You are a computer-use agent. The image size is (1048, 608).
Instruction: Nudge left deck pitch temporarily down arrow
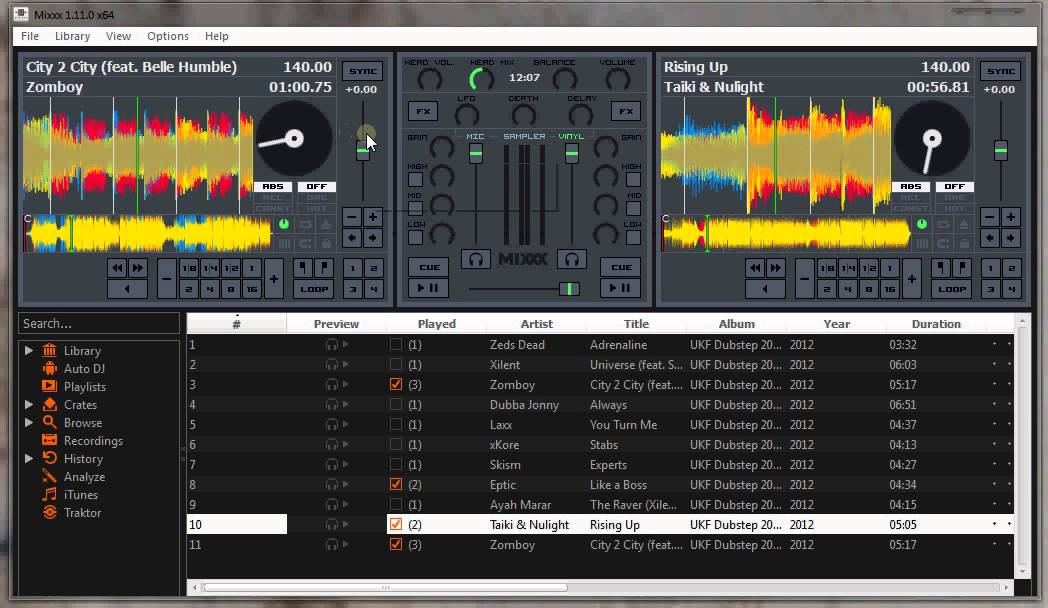click(x=352, y=237)
